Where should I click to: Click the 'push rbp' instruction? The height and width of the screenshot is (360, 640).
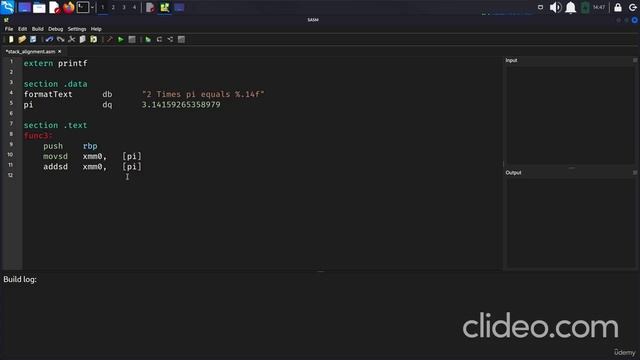point(70,146)
